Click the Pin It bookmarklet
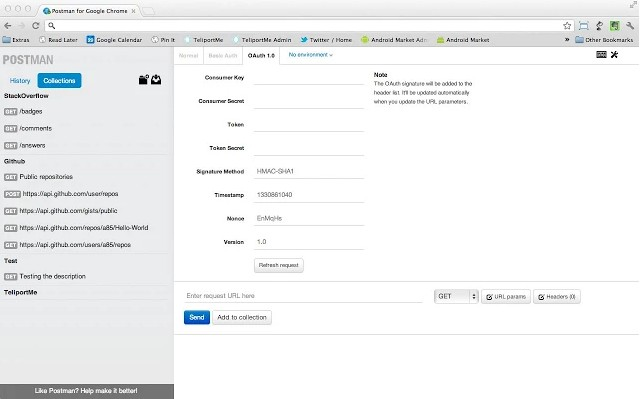 [163, 40]
